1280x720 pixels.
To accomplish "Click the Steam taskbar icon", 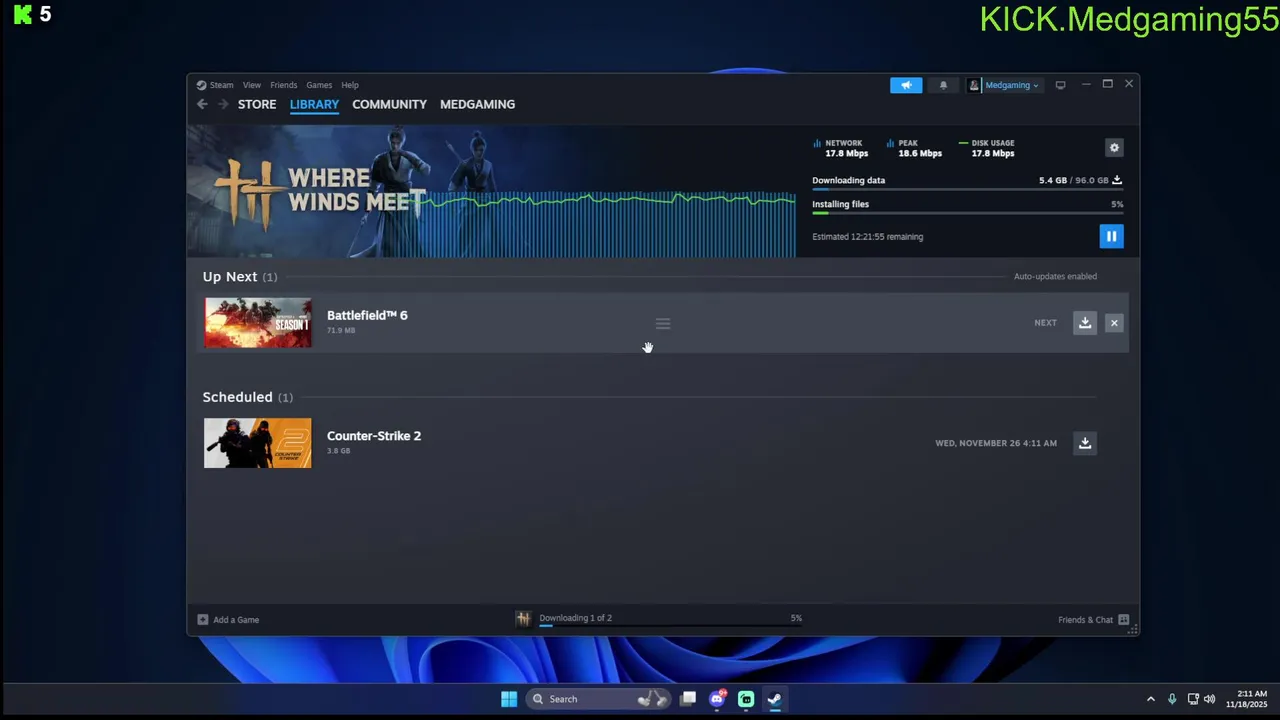I will pyautogui.click(x=775, y=699).
